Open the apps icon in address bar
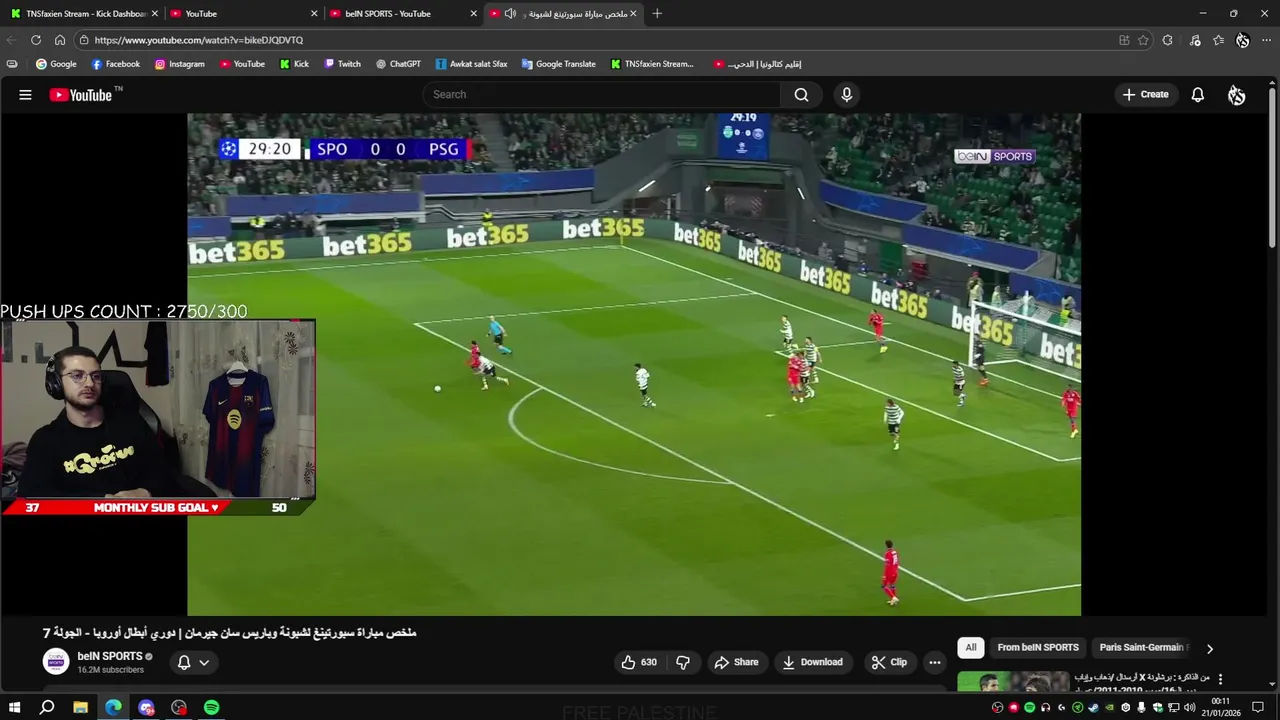Viewport: 1280px width, 720px height. [1124, 40]
